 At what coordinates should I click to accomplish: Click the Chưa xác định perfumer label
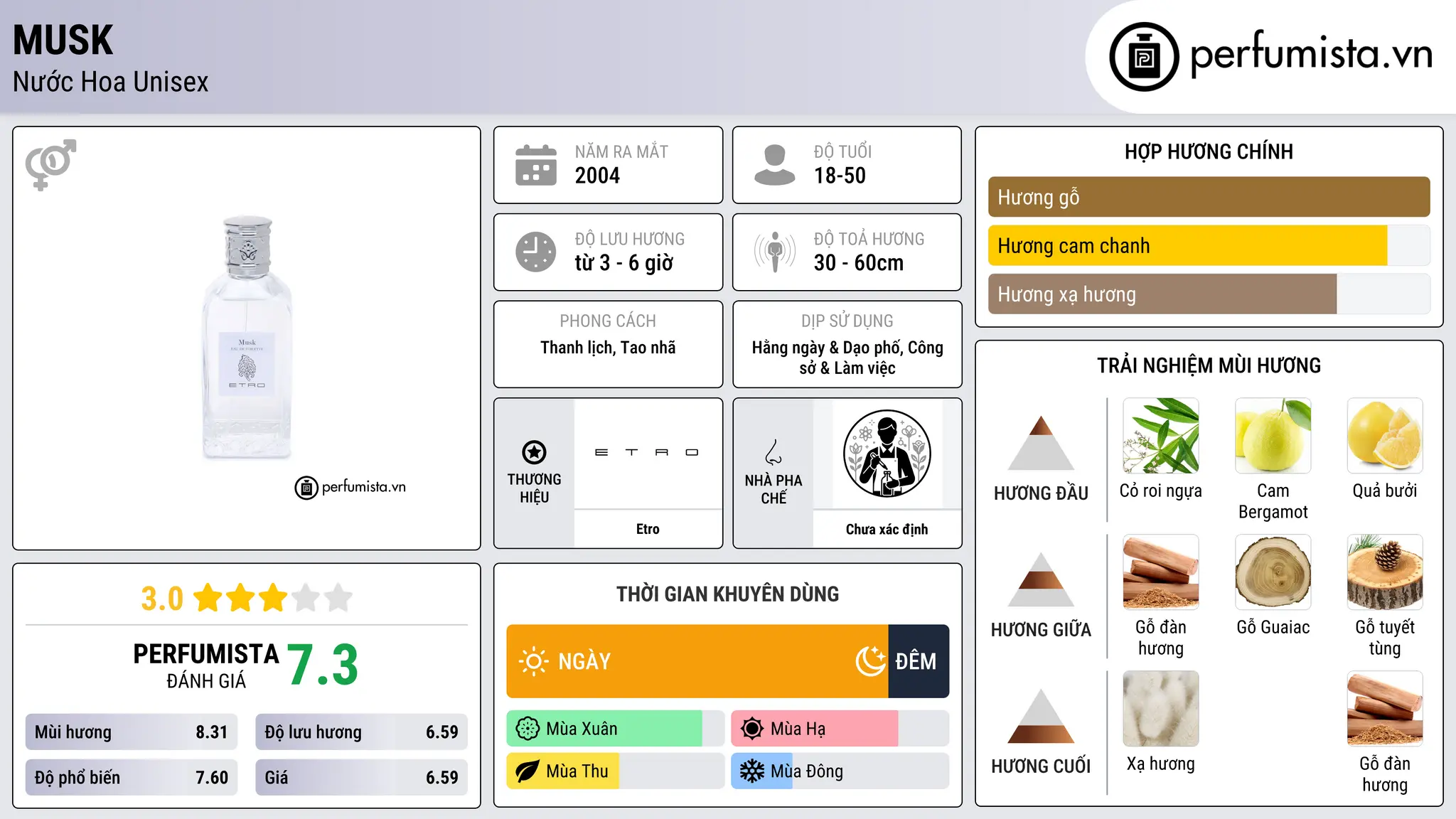tap(887, 529)
